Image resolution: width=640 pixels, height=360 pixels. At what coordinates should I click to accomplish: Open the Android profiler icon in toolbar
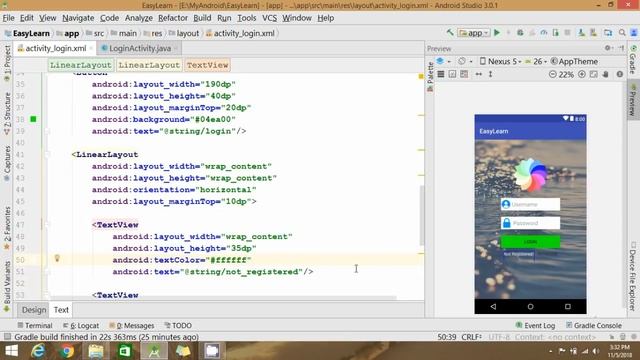[x=544, y=33]
